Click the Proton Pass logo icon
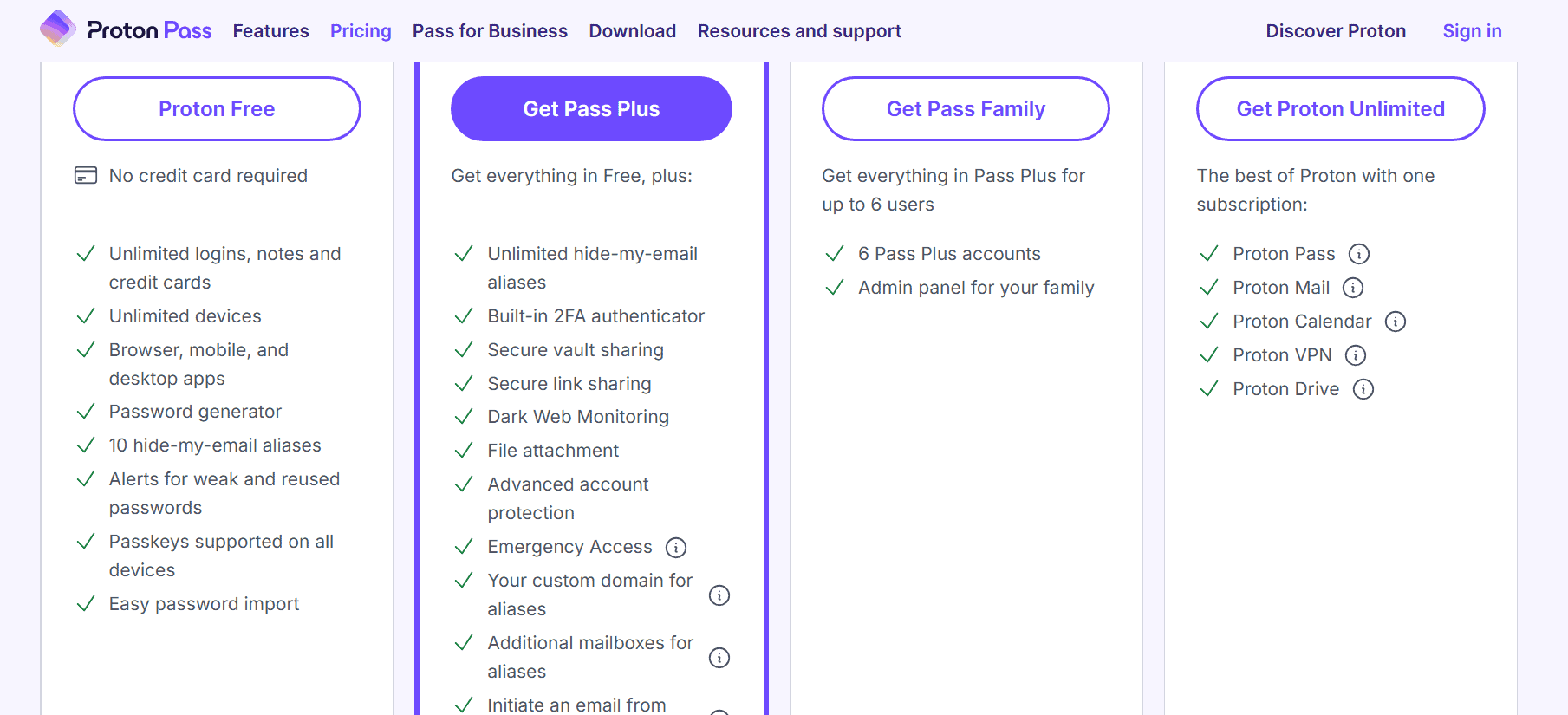The height and width of the screenshot is (715, 1568). (58, 29)
